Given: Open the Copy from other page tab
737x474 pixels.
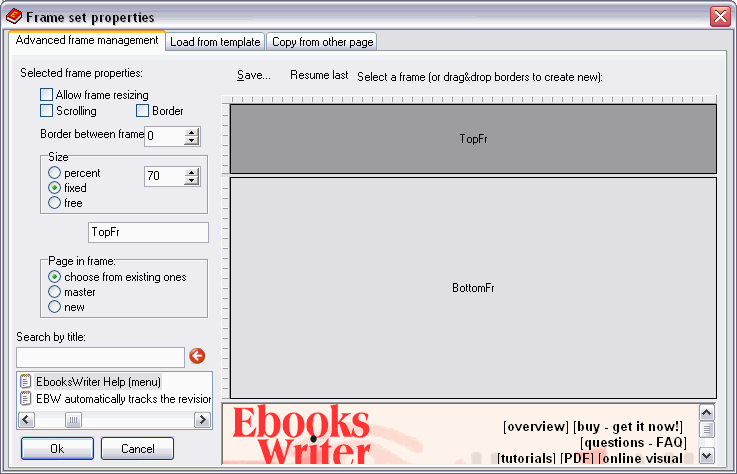Looking at the screenshot, I should [x=321, y=42].
